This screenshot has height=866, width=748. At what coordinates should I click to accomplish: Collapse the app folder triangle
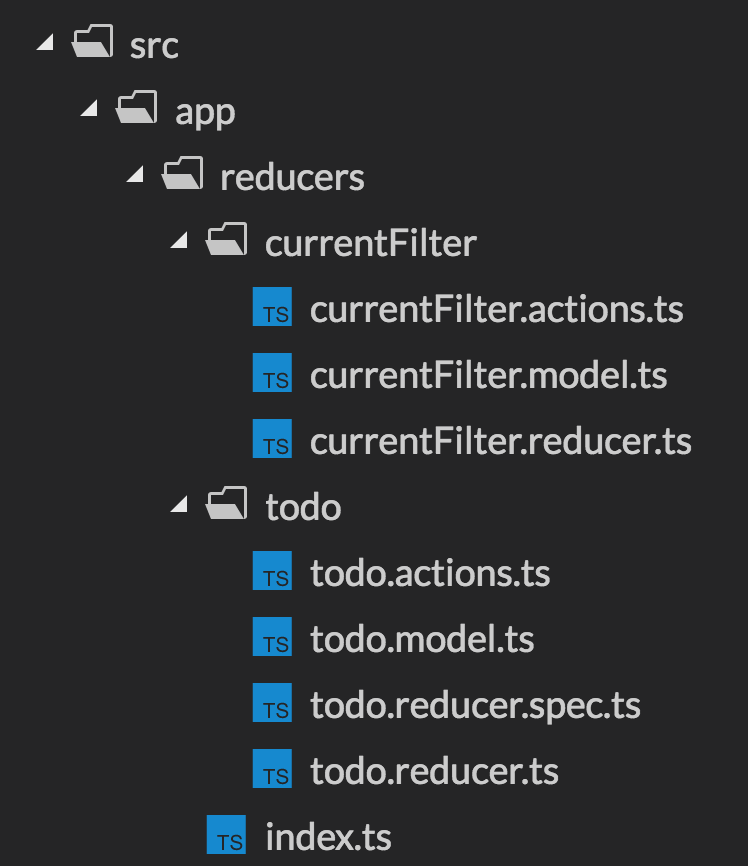click(89, 108)
